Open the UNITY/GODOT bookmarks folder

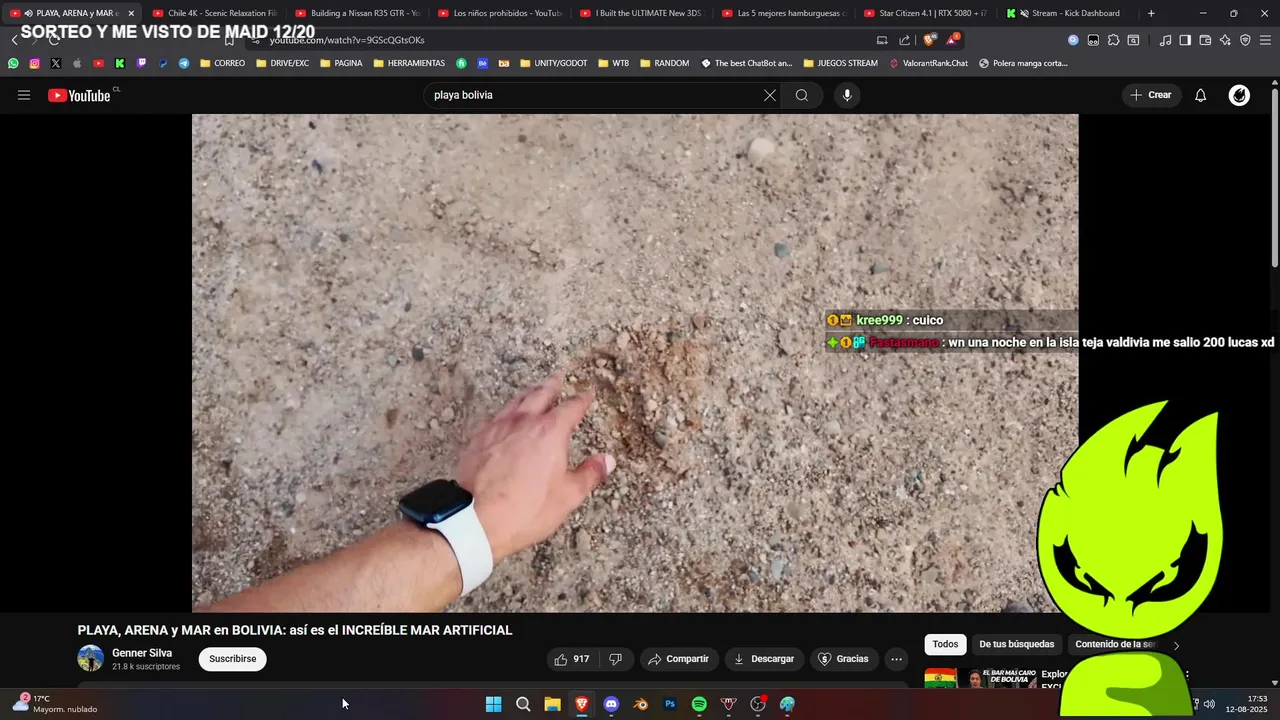[554, 63]
